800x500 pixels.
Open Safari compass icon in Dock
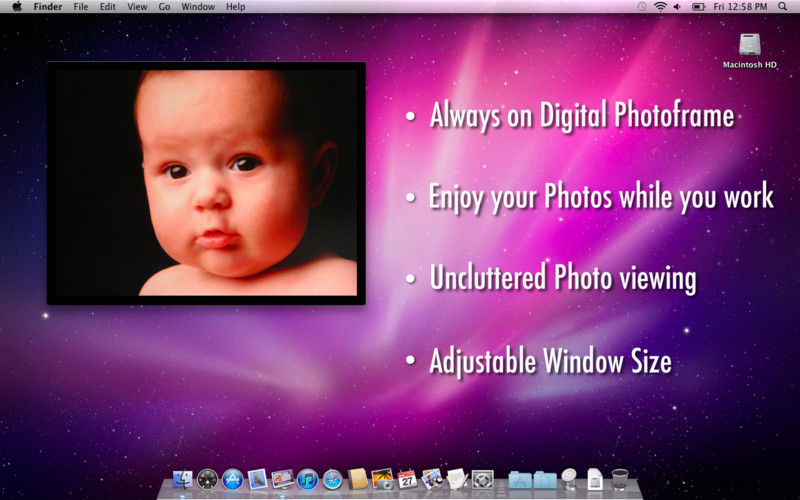333,480
